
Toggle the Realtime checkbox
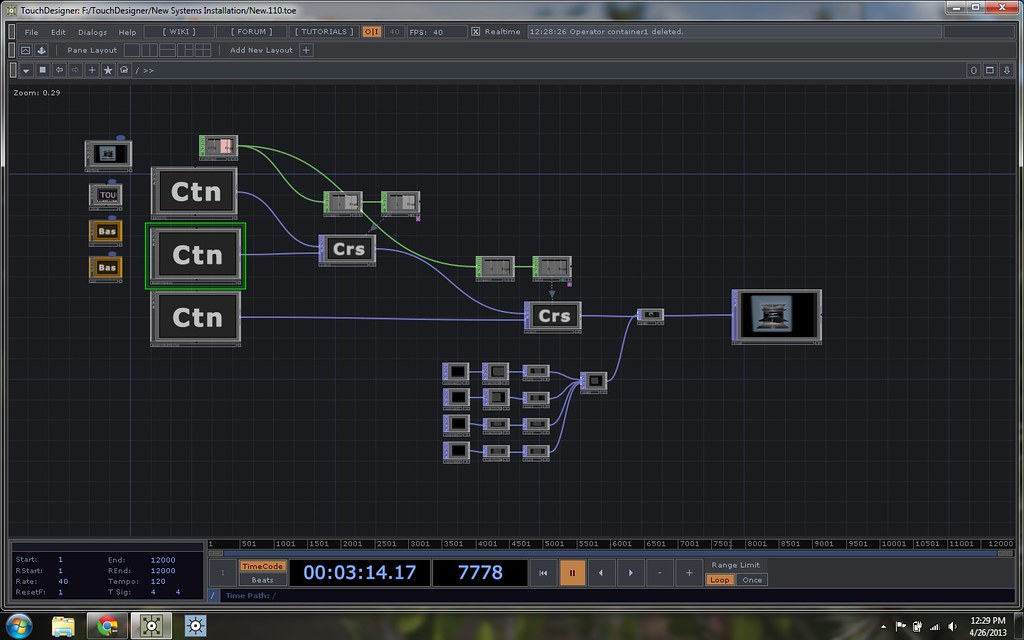[476, 32]
